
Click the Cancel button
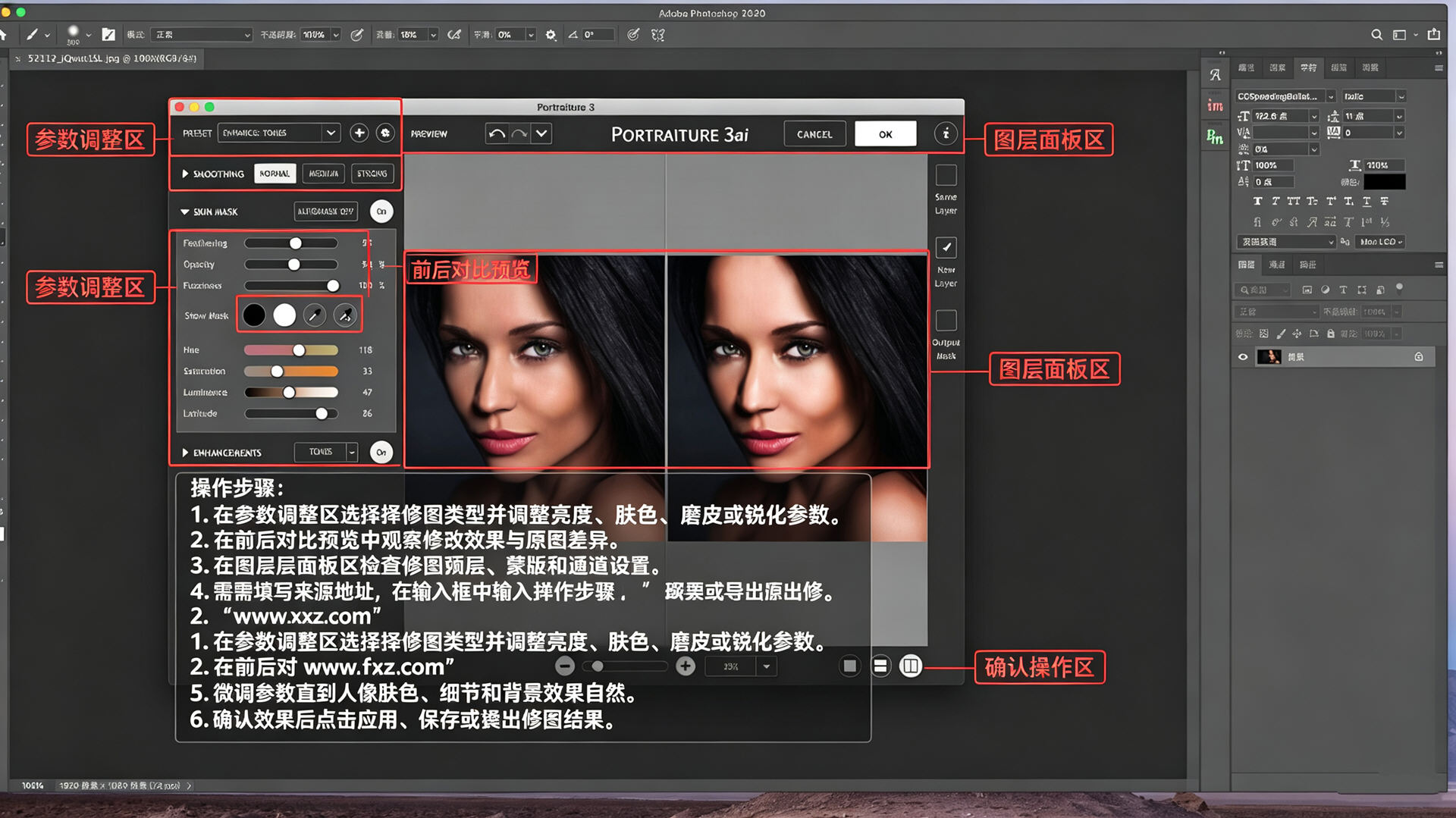click(814, 134)
